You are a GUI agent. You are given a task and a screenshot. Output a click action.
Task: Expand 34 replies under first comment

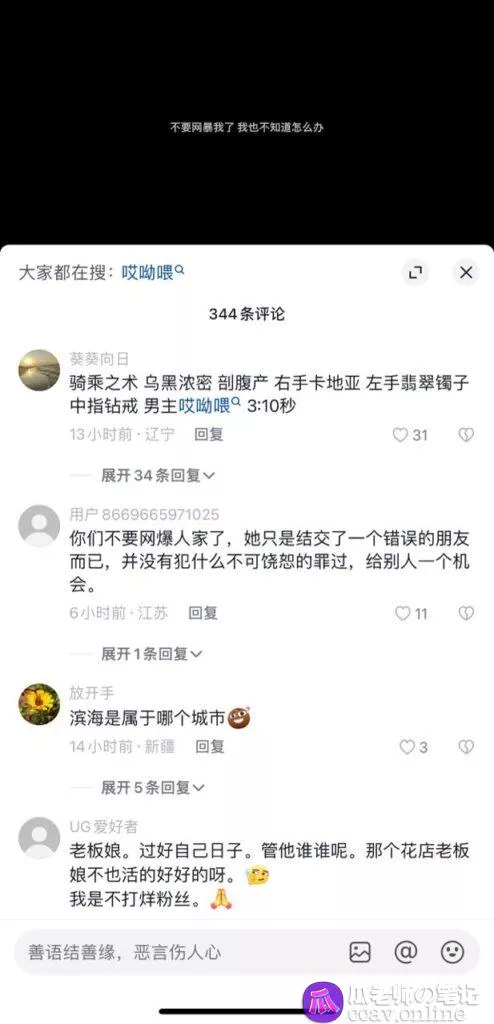157,475
